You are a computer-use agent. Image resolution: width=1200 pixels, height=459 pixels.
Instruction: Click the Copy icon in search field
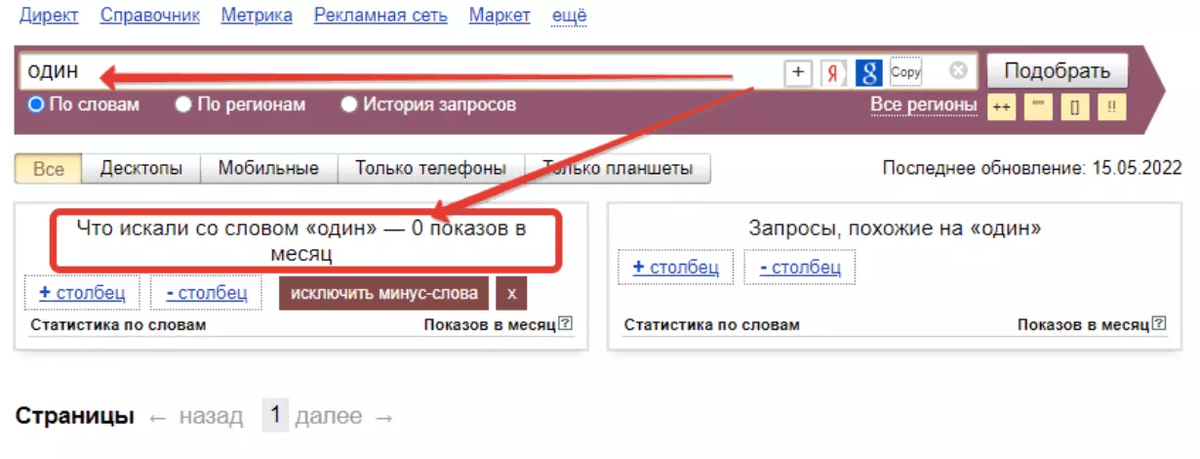906,72
